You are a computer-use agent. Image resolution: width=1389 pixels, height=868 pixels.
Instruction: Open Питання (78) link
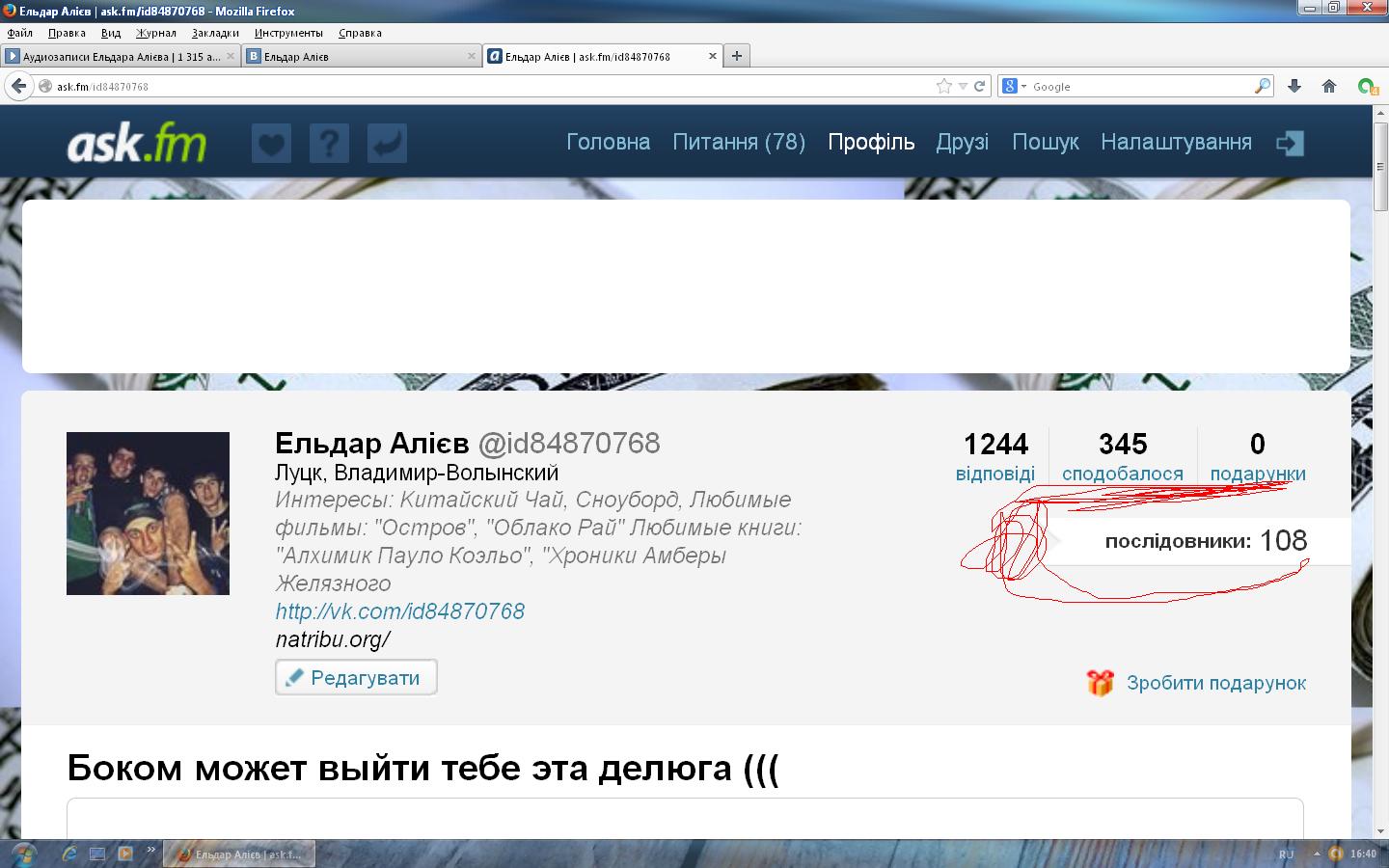739,142
